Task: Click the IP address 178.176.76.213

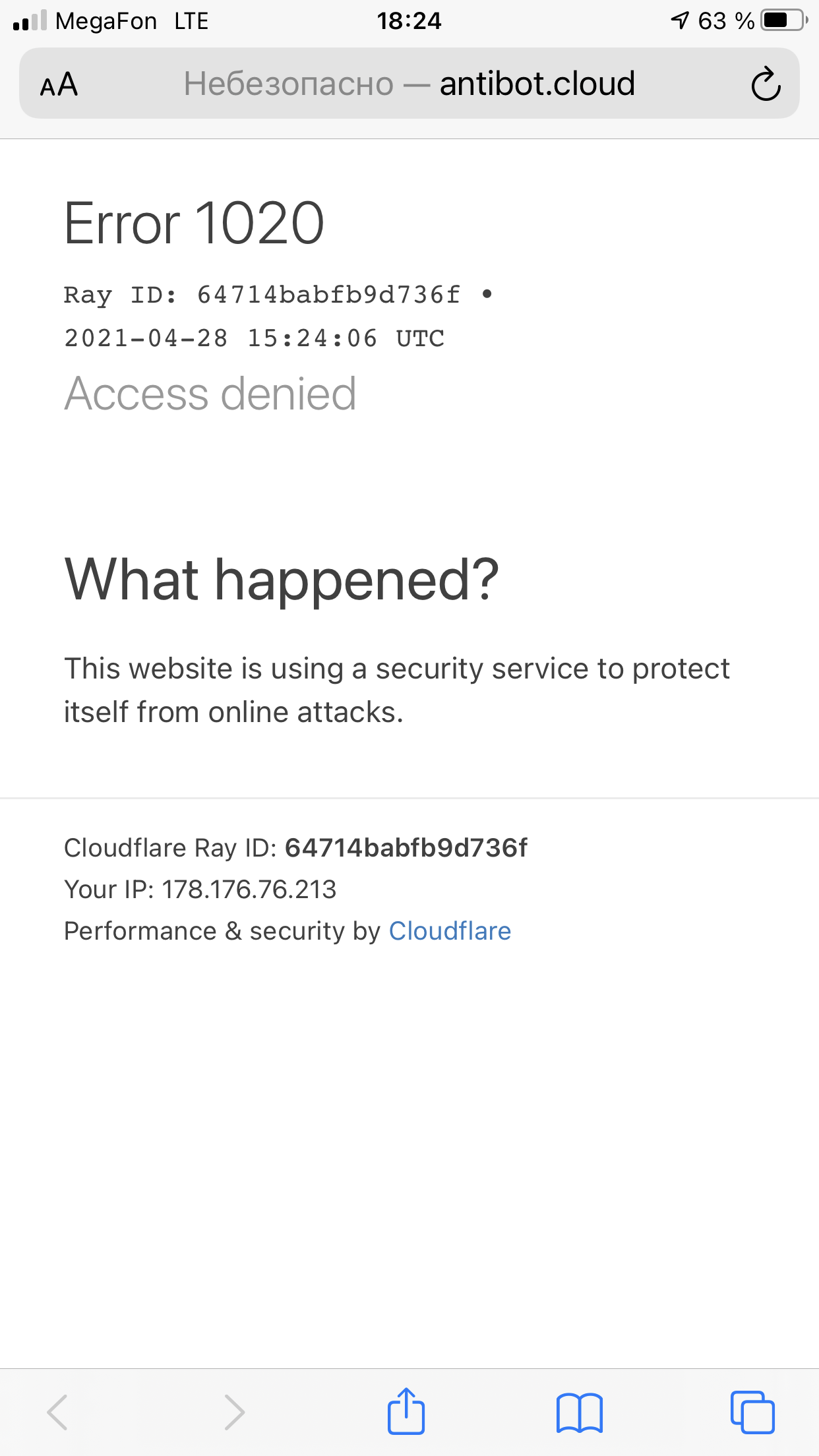Action: [x=249, y=890]
